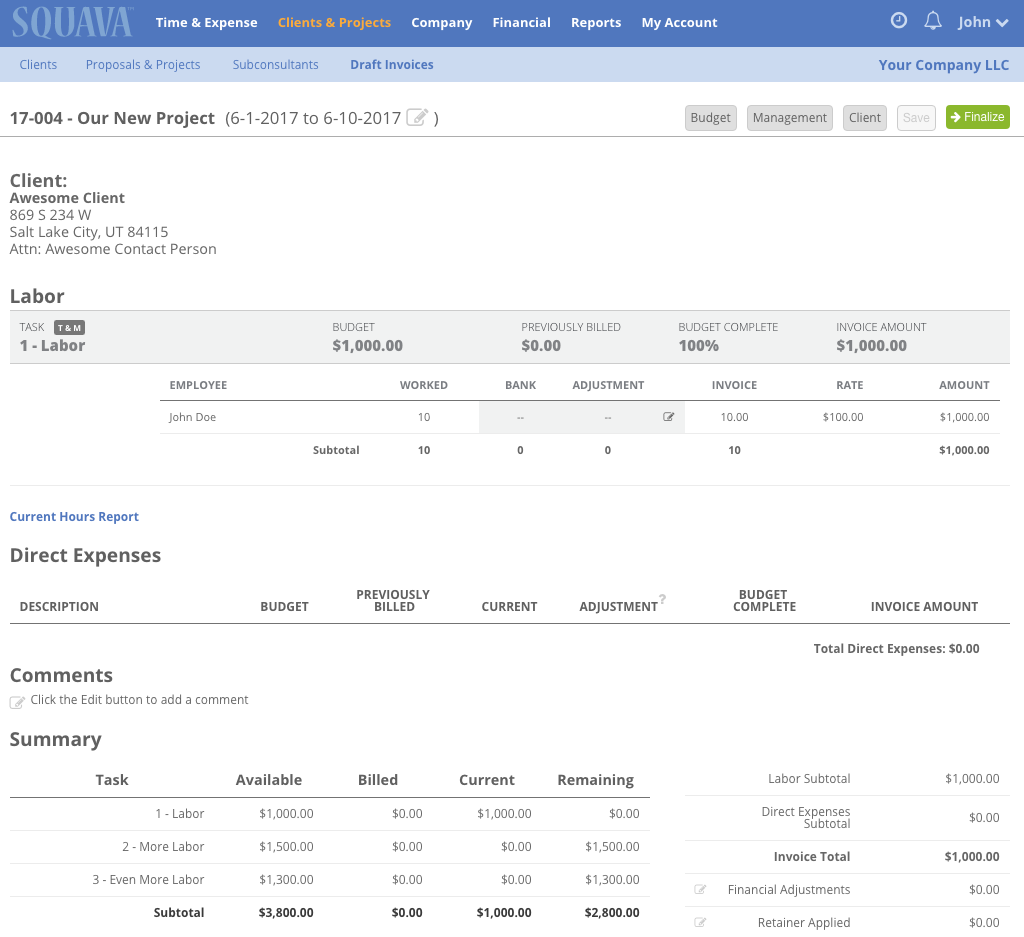Go to Proposals & Projects subtab
The width and height of the screenshot is (1024, 937).
[143, 65]
